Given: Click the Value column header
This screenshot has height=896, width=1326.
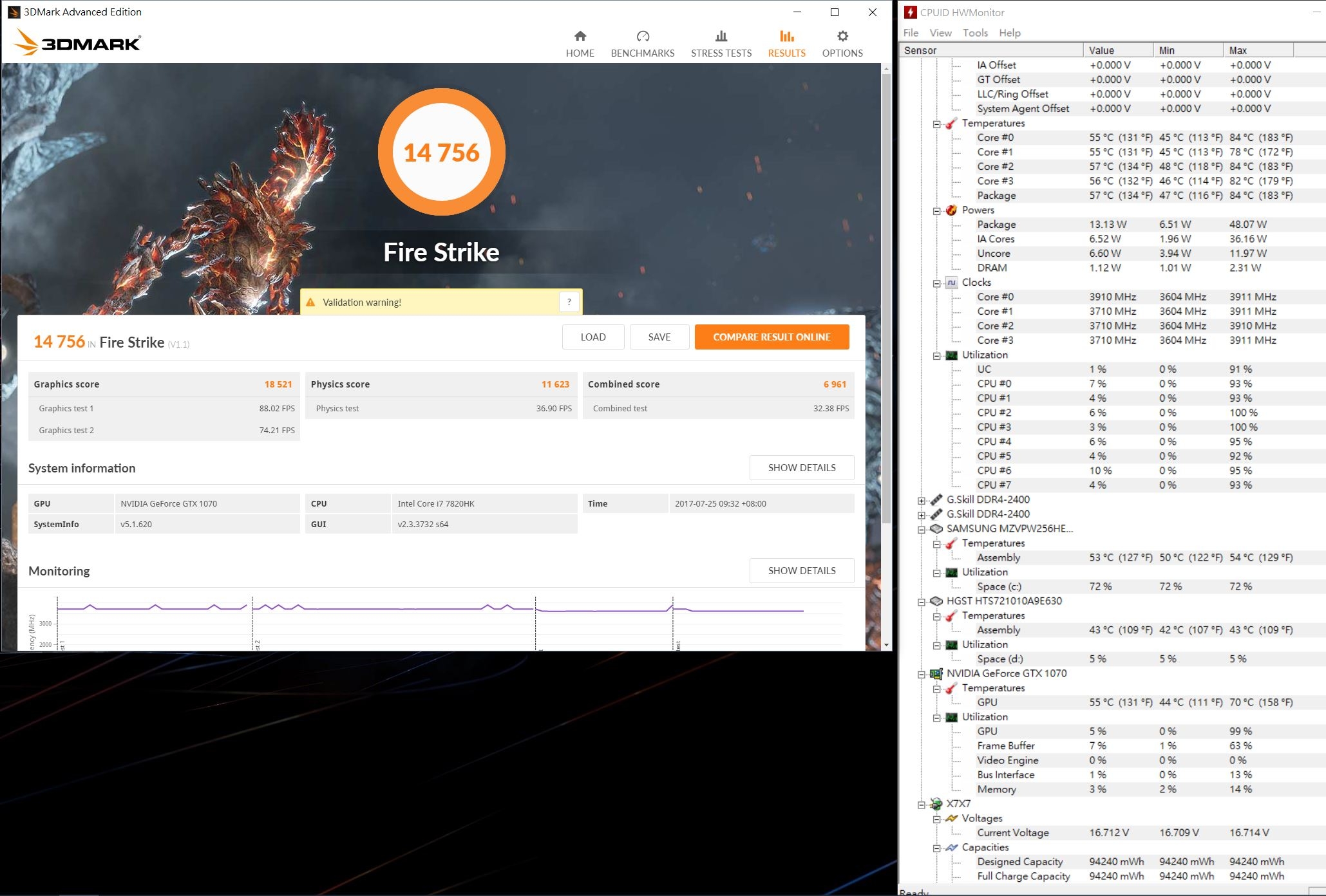Looking at the screenshot, I should point(1118,50).
